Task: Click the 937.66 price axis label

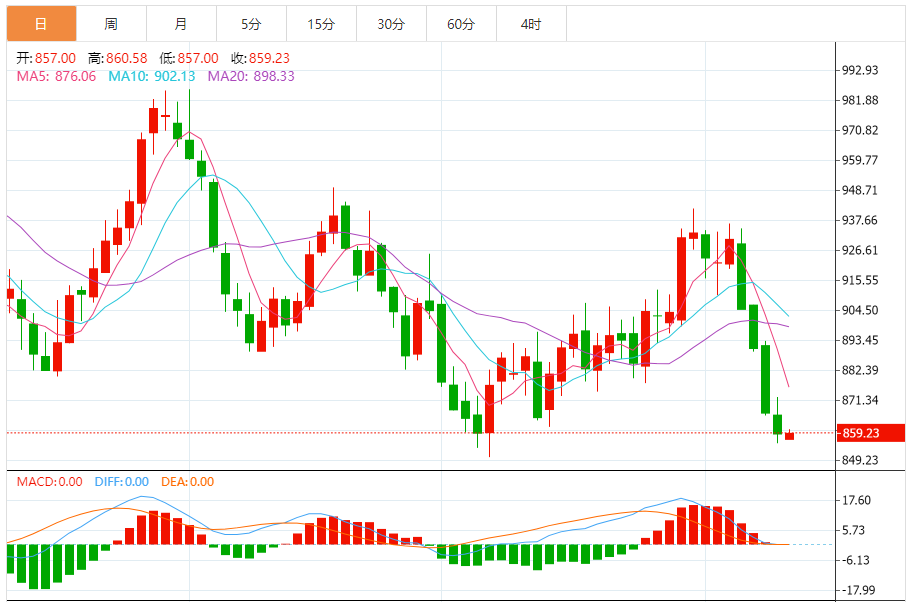Action: (860, 220)
